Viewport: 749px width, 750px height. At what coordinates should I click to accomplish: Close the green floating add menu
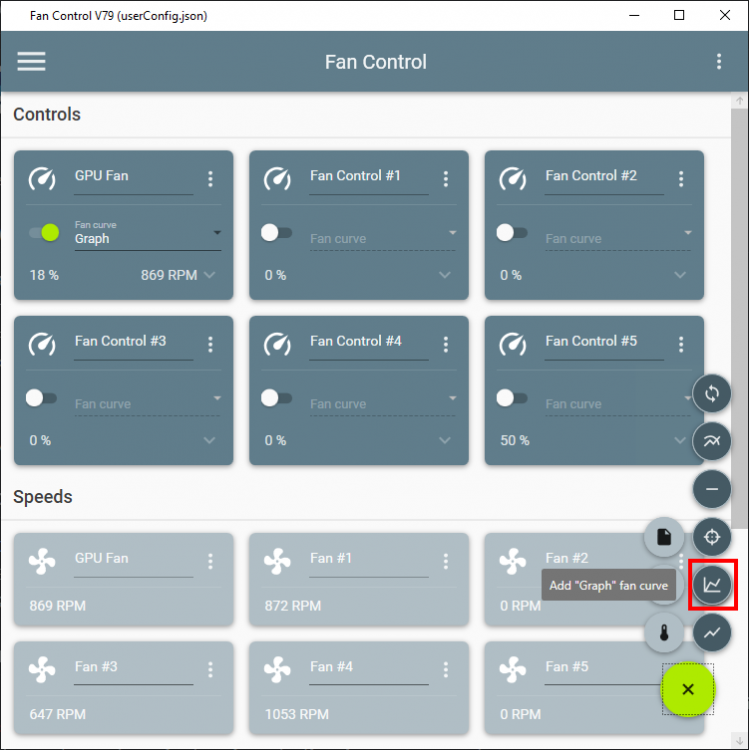point(687,689)
